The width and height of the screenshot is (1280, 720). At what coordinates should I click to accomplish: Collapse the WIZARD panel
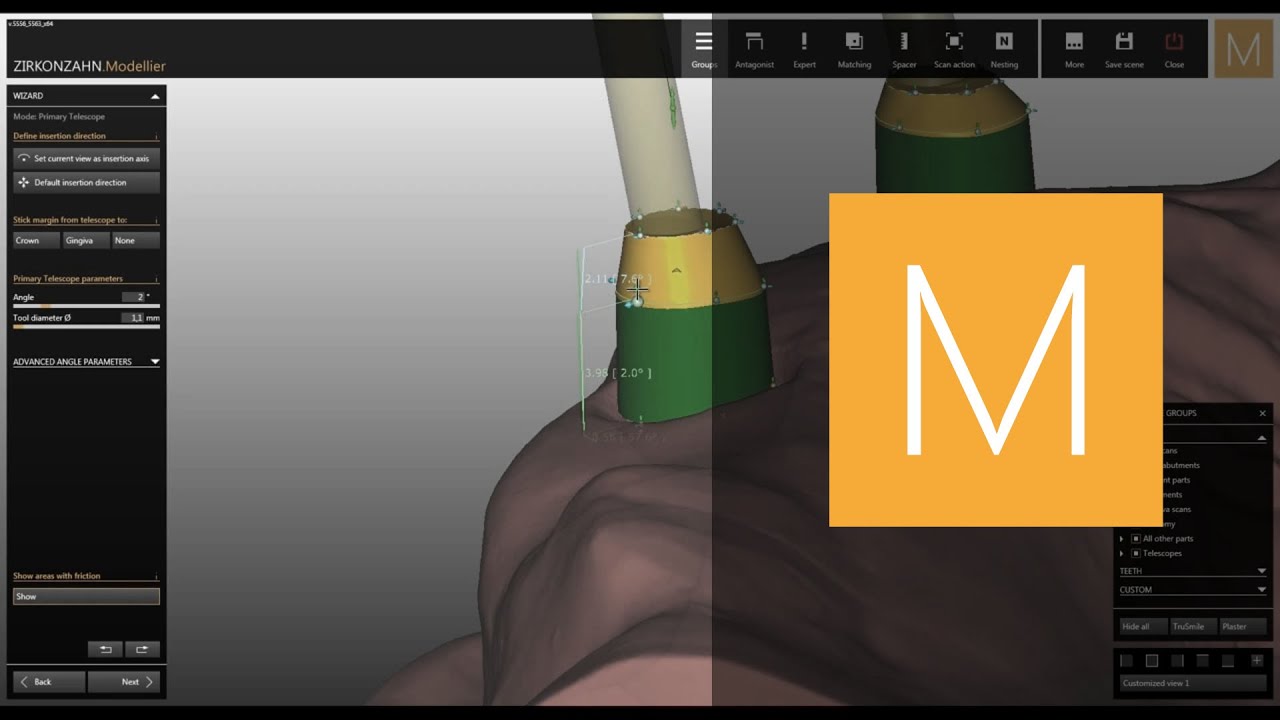155,96
